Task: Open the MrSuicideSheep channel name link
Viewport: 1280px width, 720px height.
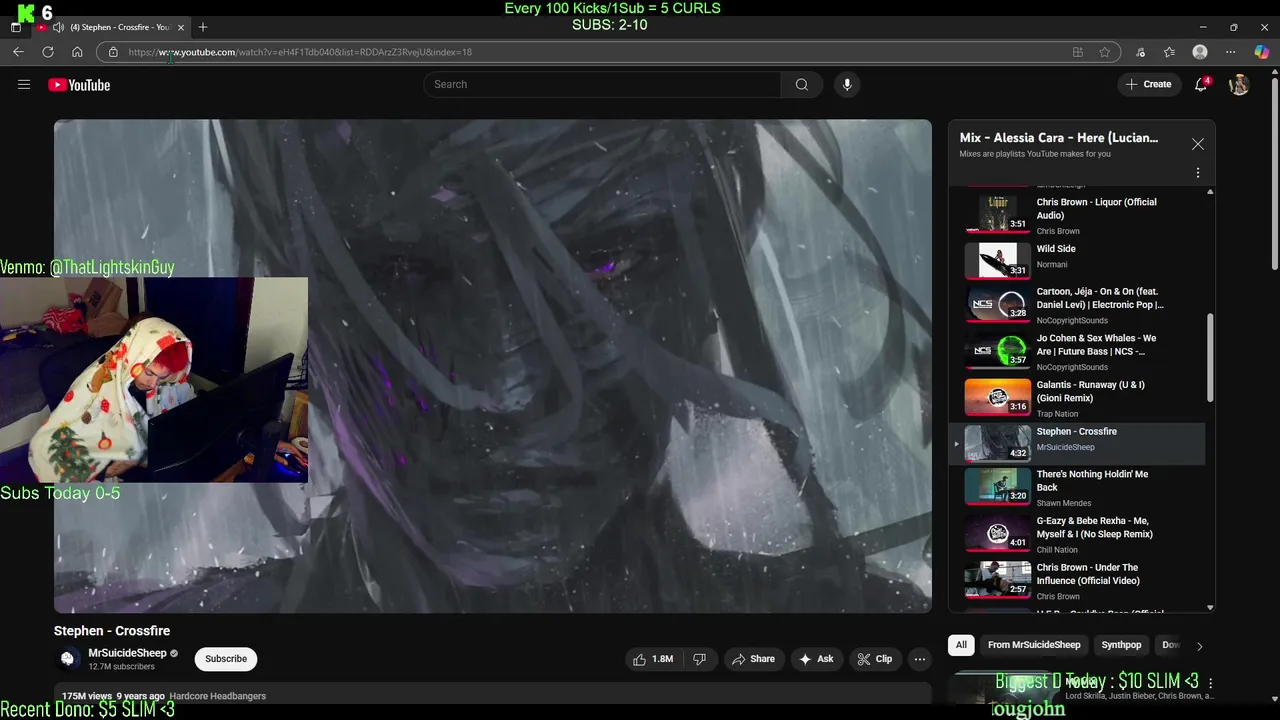Action: click(x=127, y=653)
